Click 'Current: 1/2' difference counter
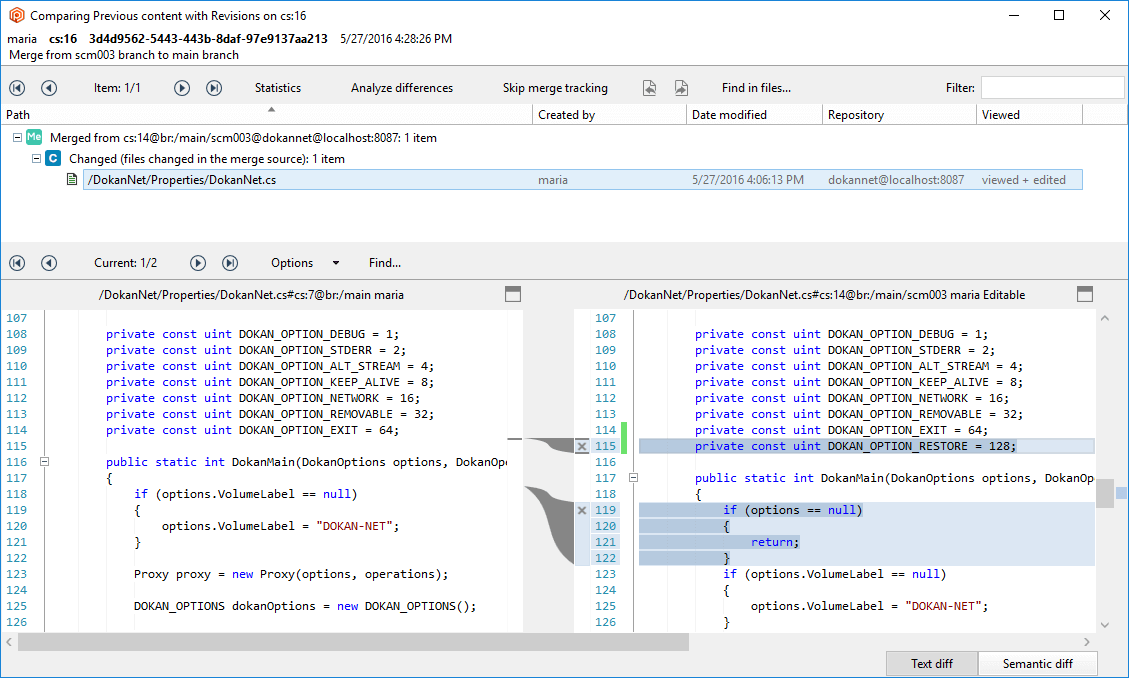This screenshot has height=678, width=1129. [125, 263]
